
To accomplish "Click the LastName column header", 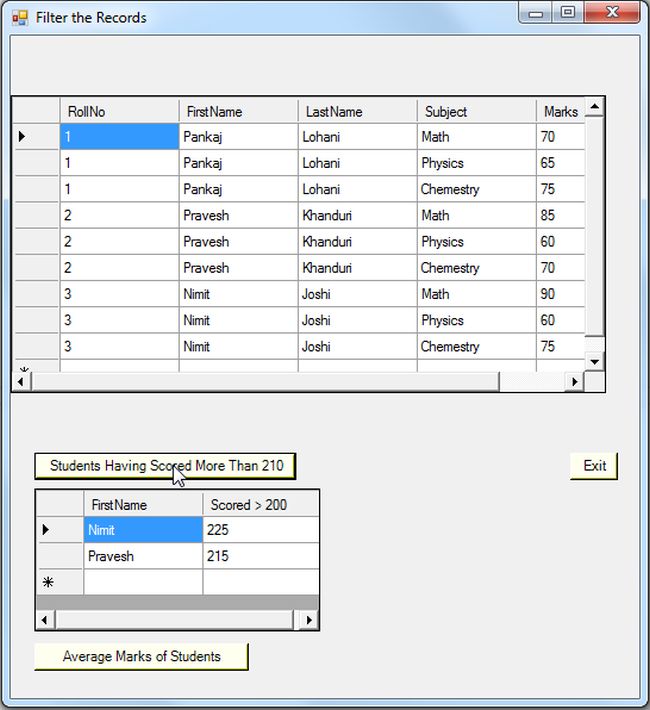I will point(357,111).
